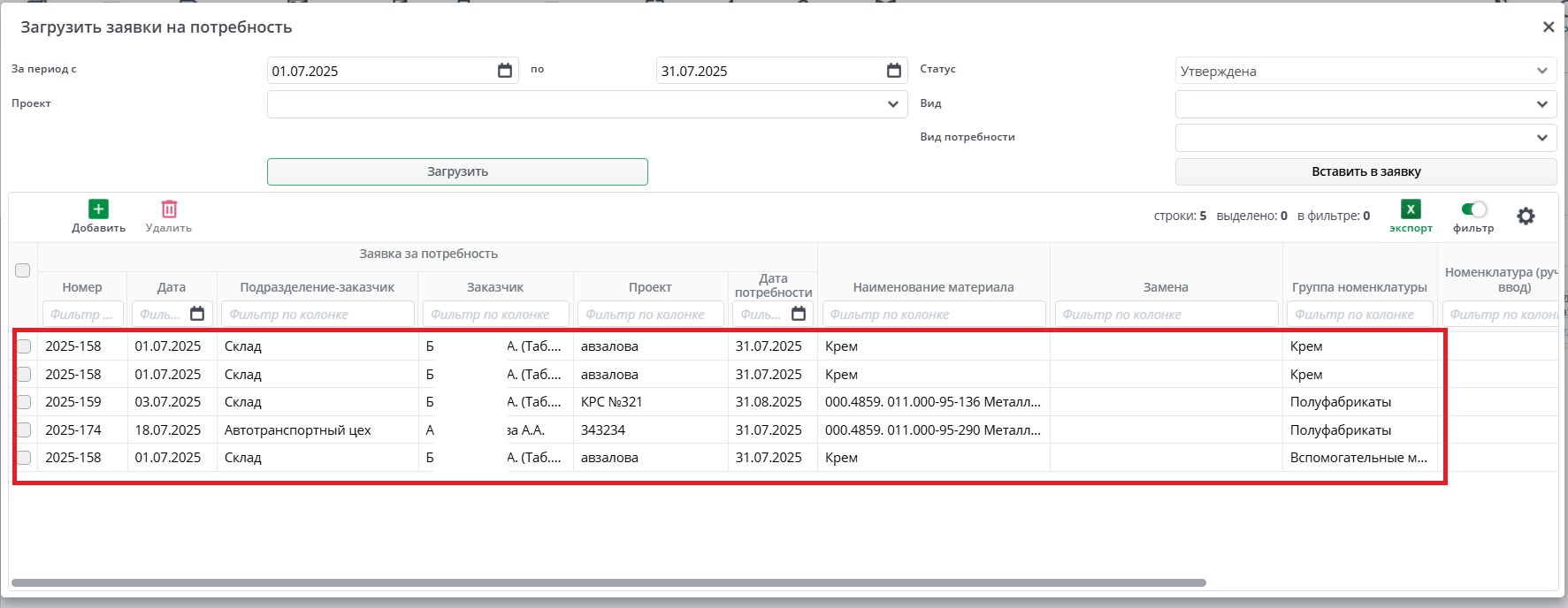The image size is (1568, 608).
Task: Check the select-all checkbox in table header
Action: point(23,270)
